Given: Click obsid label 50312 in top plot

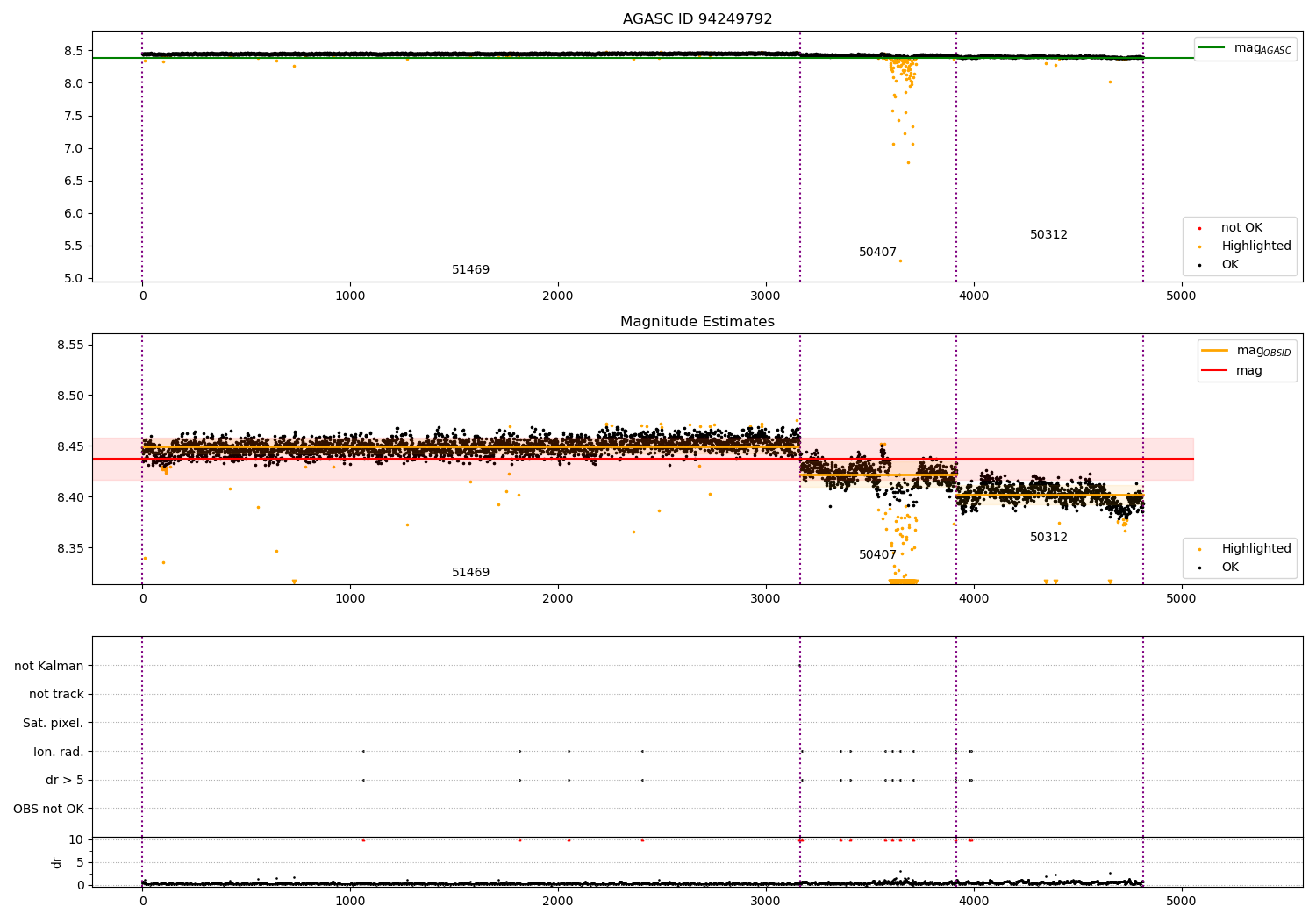Looking at the screenshot, I should click(x=1048, y=235).
